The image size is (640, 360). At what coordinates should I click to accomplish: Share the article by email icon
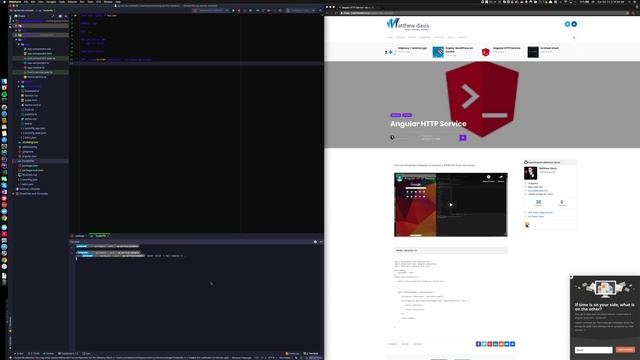point(507,344)
